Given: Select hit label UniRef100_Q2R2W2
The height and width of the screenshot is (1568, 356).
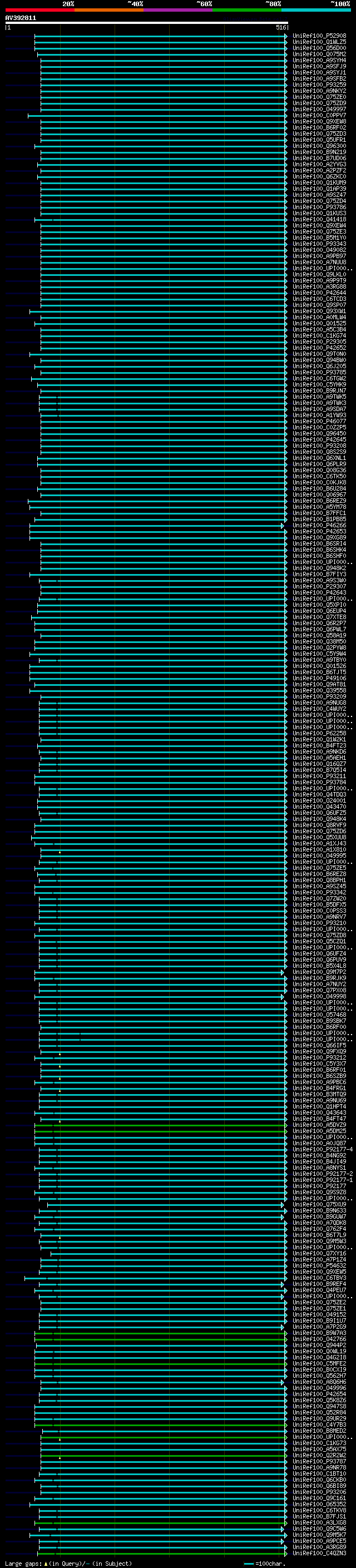Looking at the screenshot, I should pyautogui.click(x=319, y=1456).
